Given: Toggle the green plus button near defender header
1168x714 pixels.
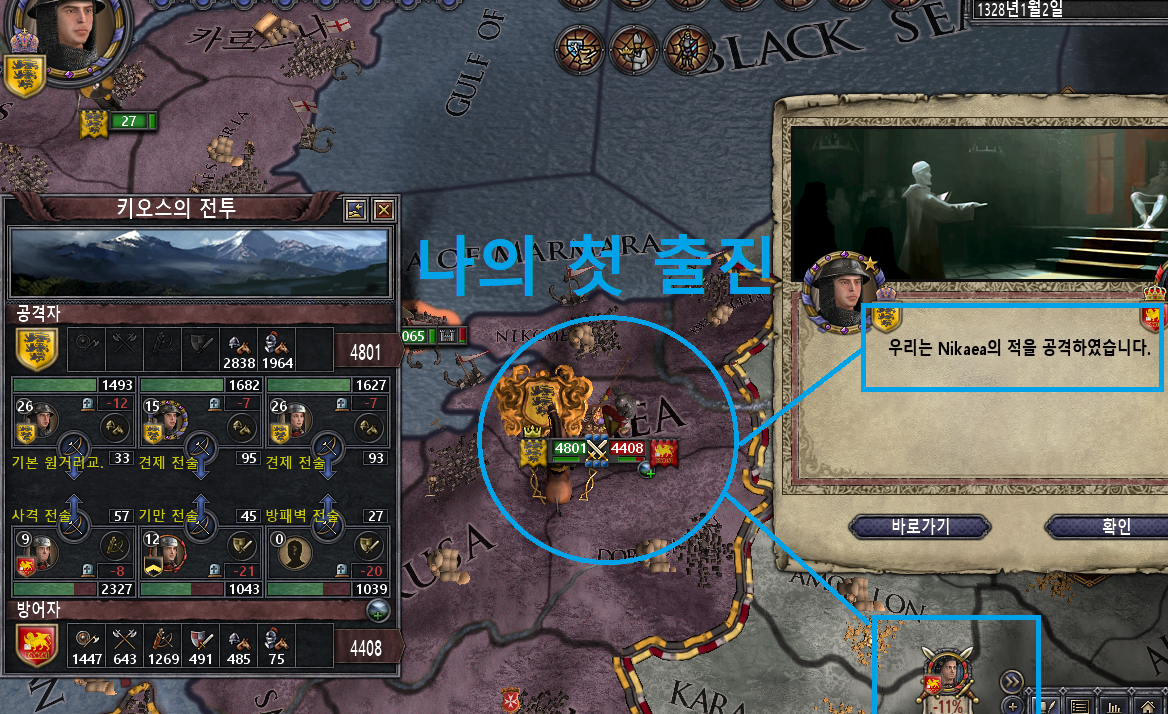Looking at the screenshot, I should 378,613.
